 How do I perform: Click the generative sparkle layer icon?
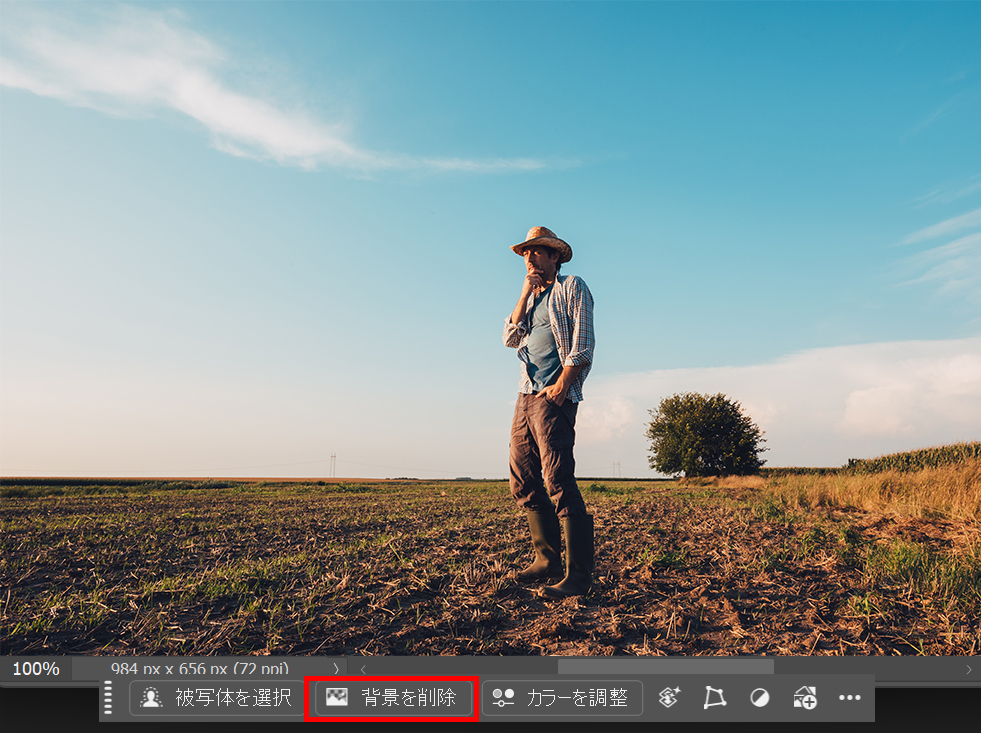[669, 698]
